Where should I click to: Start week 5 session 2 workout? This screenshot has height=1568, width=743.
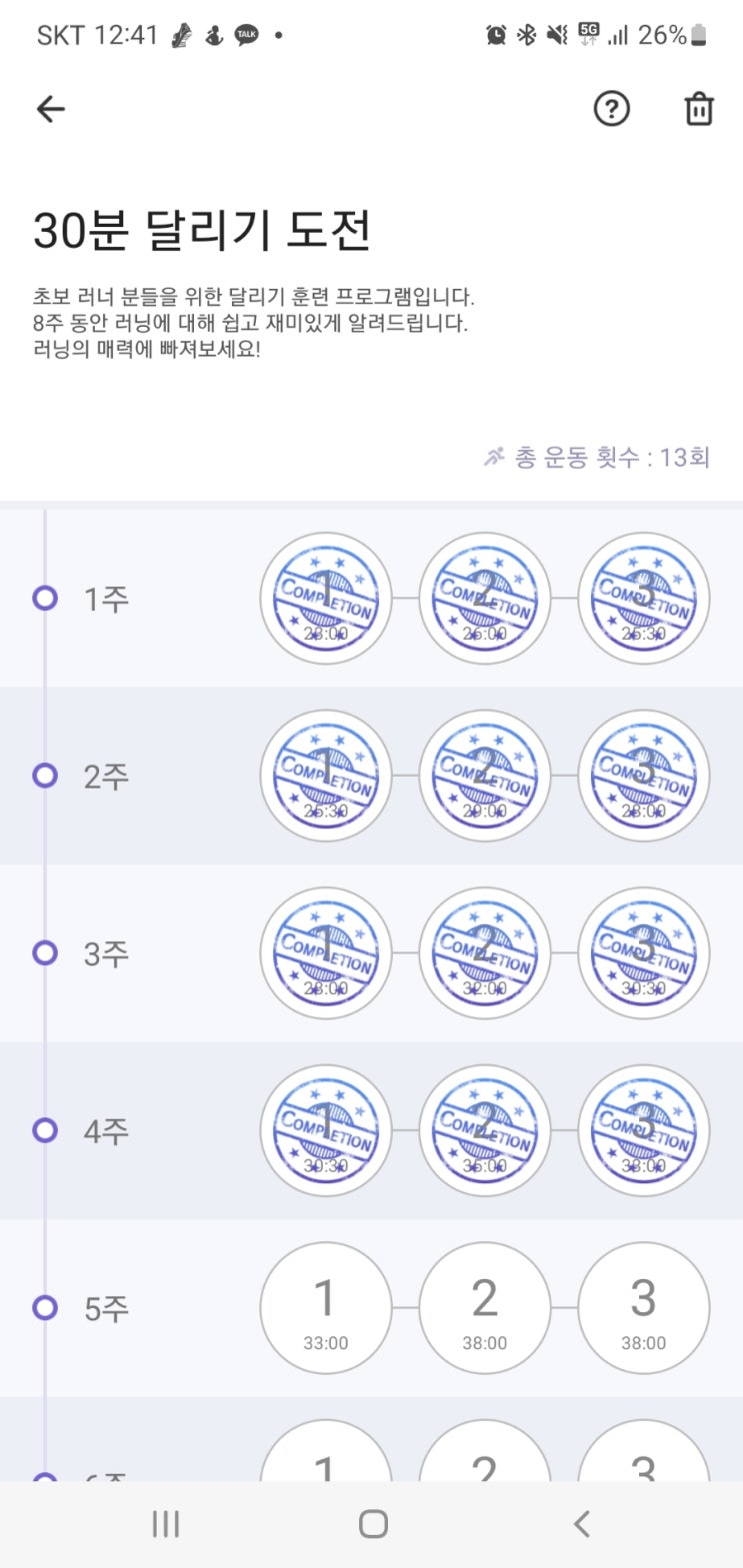tap(484, 1307)
